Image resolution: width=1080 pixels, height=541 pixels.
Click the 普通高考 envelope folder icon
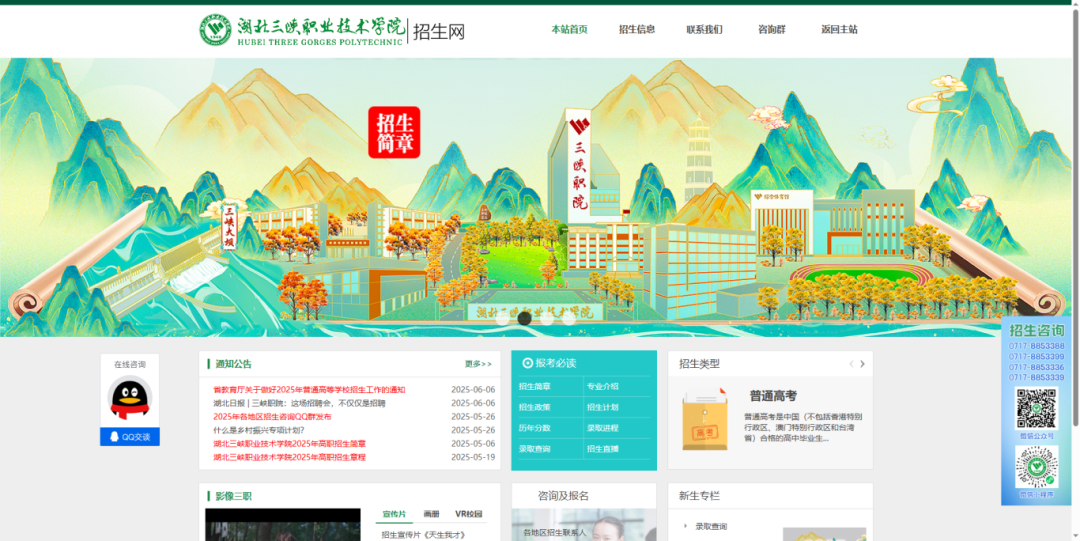(704, 421)
